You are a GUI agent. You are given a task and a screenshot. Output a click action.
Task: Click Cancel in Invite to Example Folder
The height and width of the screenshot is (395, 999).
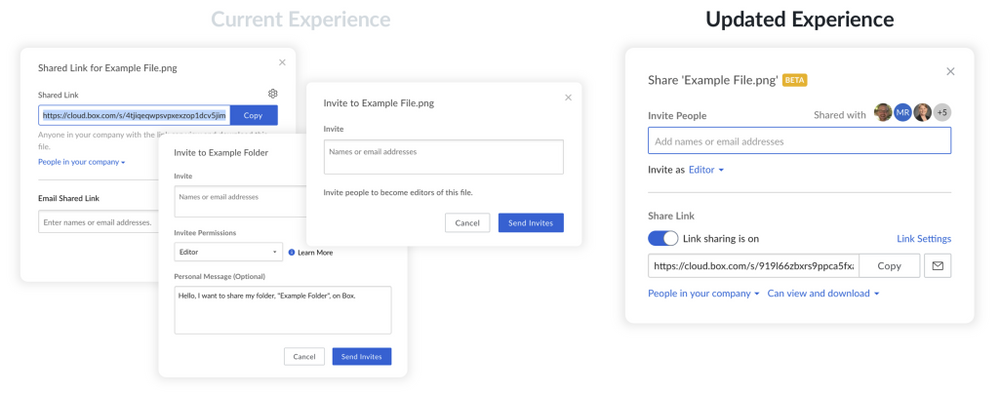[x=304, y=357]
